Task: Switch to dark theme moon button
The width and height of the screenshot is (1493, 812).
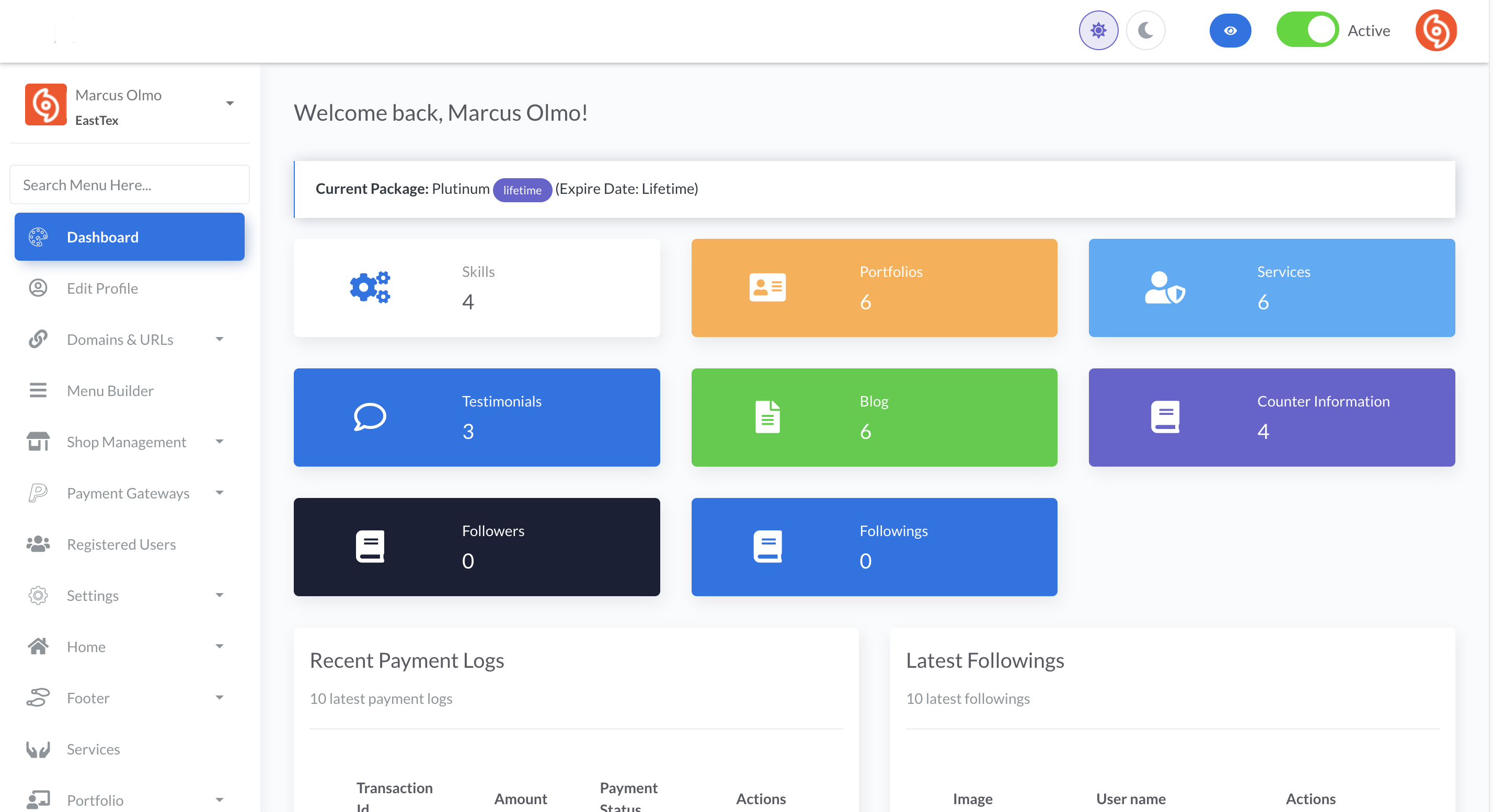Action: point(1145,30)
